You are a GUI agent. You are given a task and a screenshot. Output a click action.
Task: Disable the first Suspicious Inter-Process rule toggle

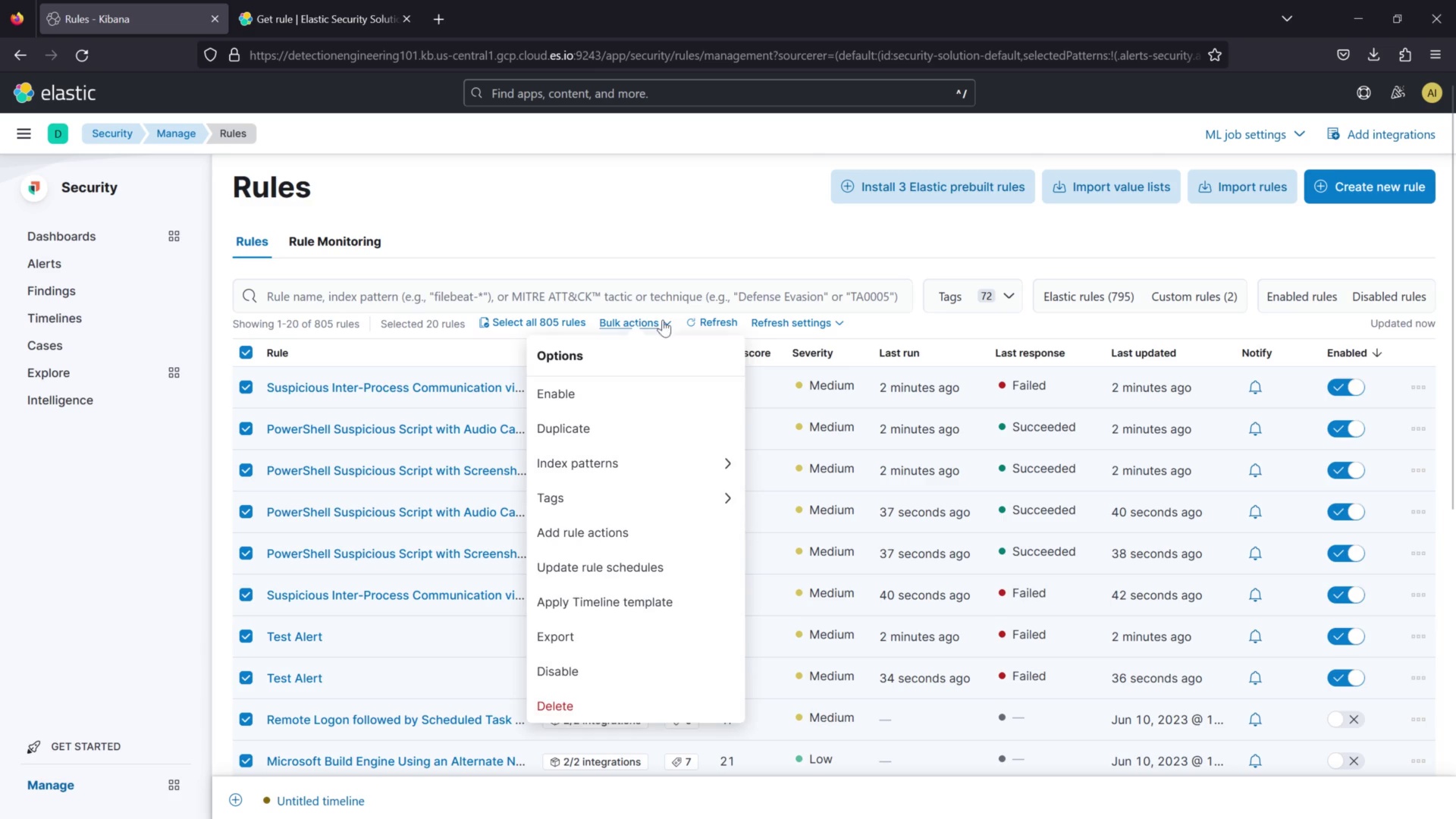click(1346, 388)
